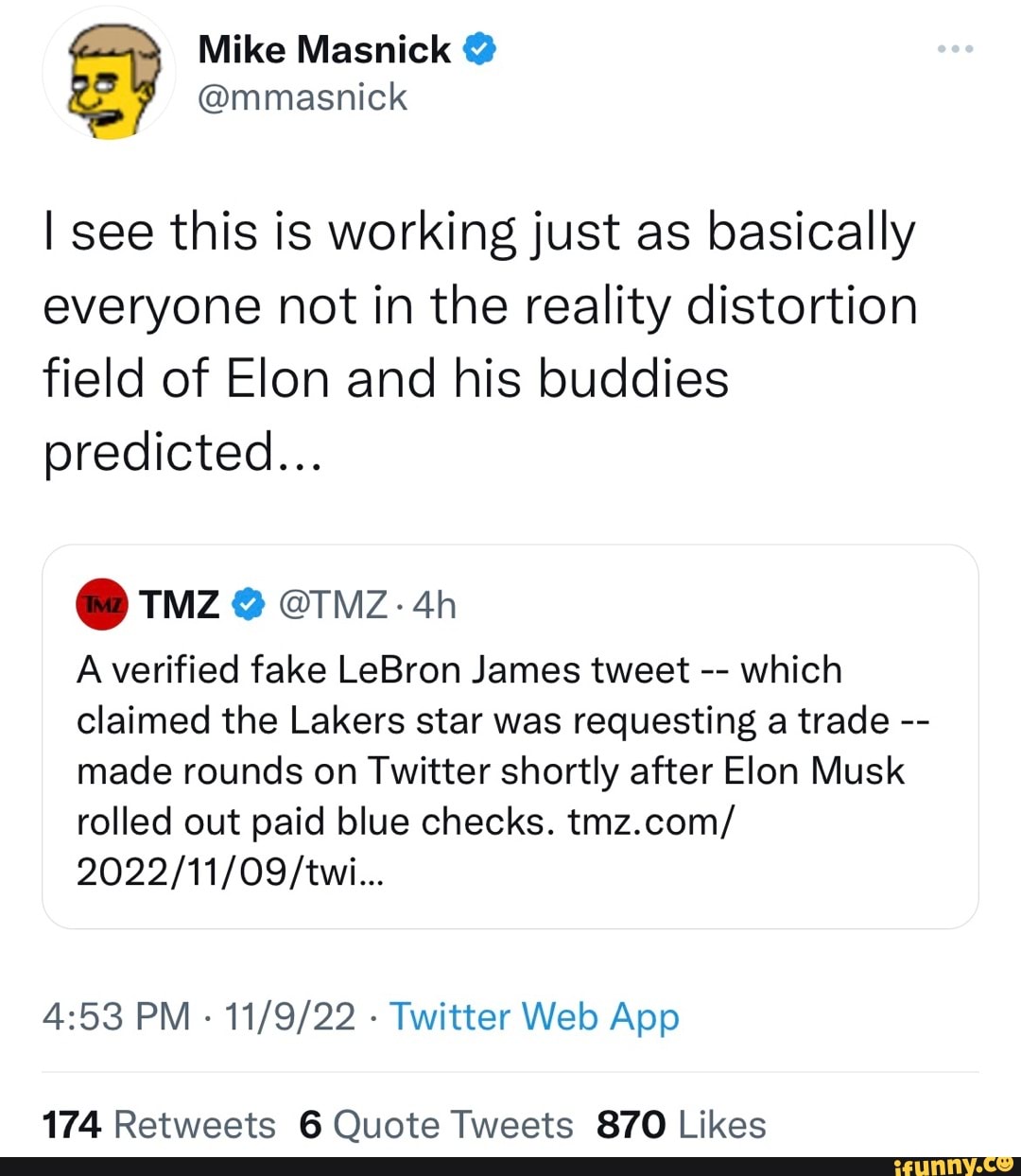Viewport: 1021px width, 1176px height.
Task: Open the three-dot more options menu
Action: pos(955,48)
